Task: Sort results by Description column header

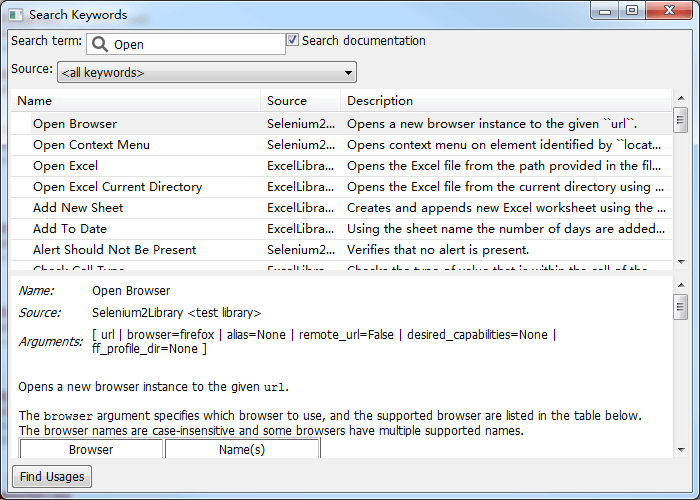Action: (506, 100)
